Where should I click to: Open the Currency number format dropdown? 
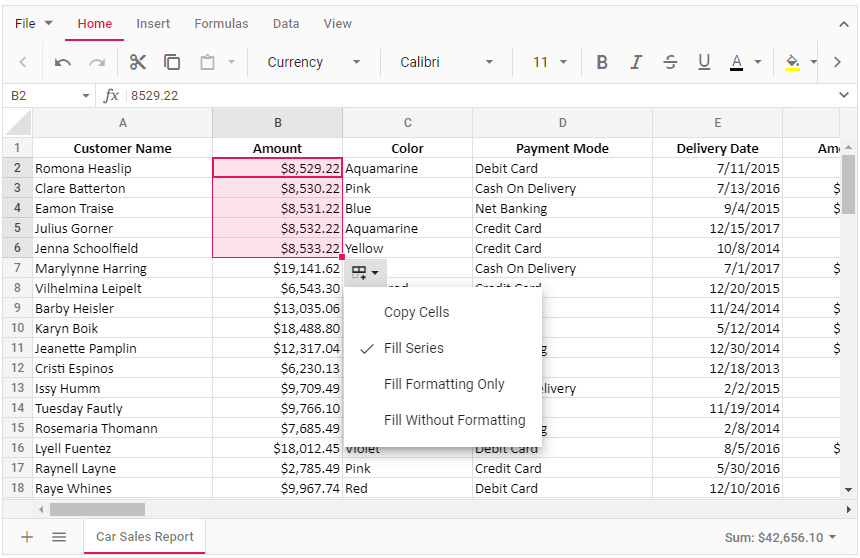pyautogui.click(x=313, y=62)
